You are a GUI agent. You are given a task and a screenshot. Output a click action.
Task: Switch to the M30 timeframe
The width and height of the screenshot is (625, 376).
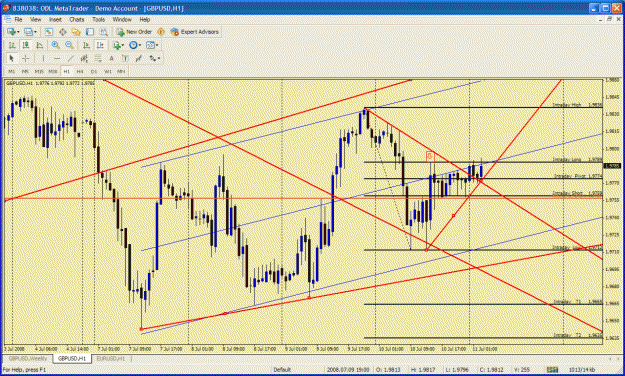[x=53, y=71]
